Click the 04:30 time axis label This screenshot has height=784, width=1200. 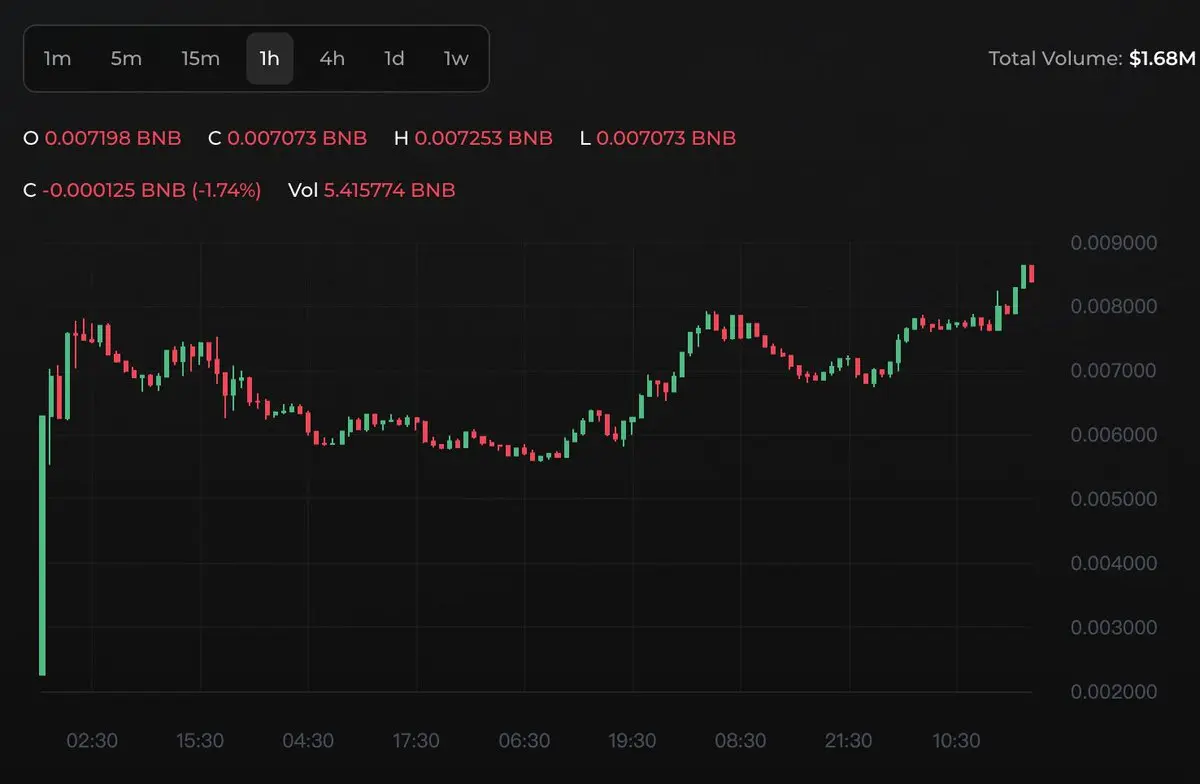click(308, 741)
